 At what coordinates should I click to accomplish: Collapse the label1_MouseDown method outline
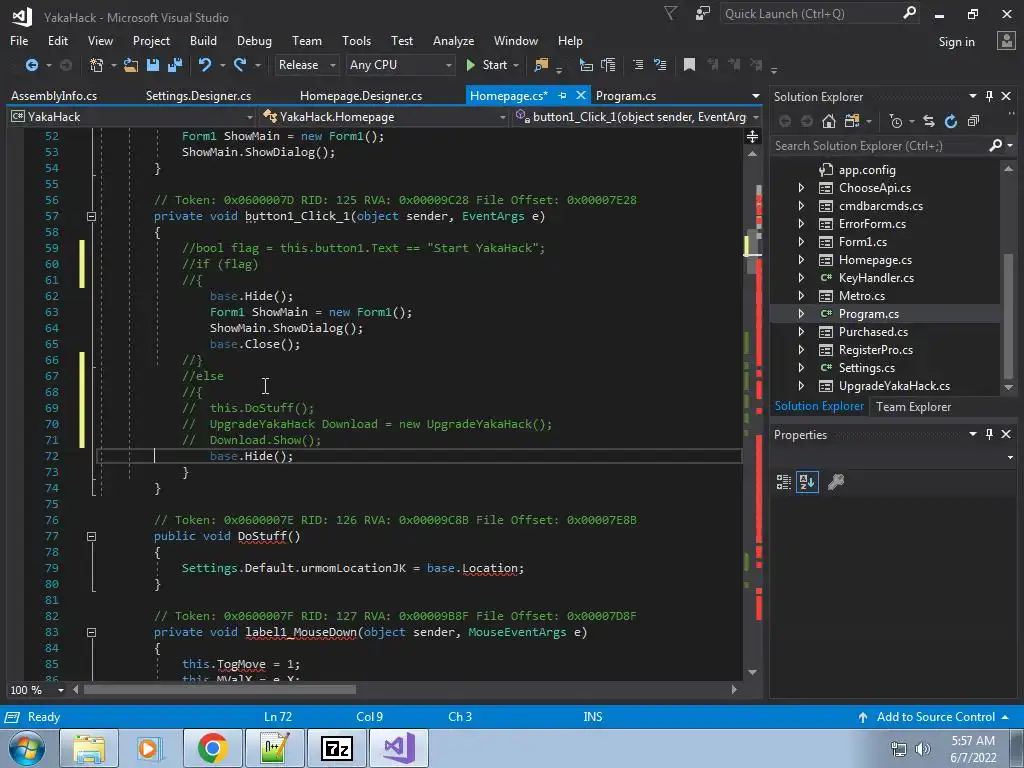click(x=91, y=632)
